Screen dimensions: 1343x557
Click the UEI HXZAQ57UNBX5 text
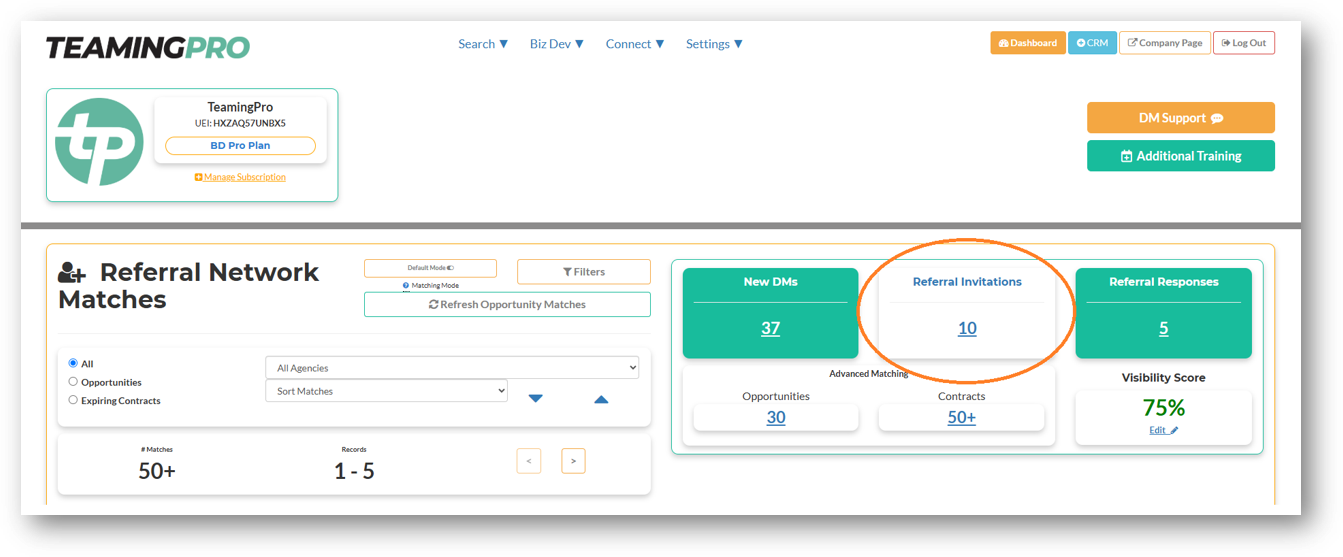tap(240, 123)
